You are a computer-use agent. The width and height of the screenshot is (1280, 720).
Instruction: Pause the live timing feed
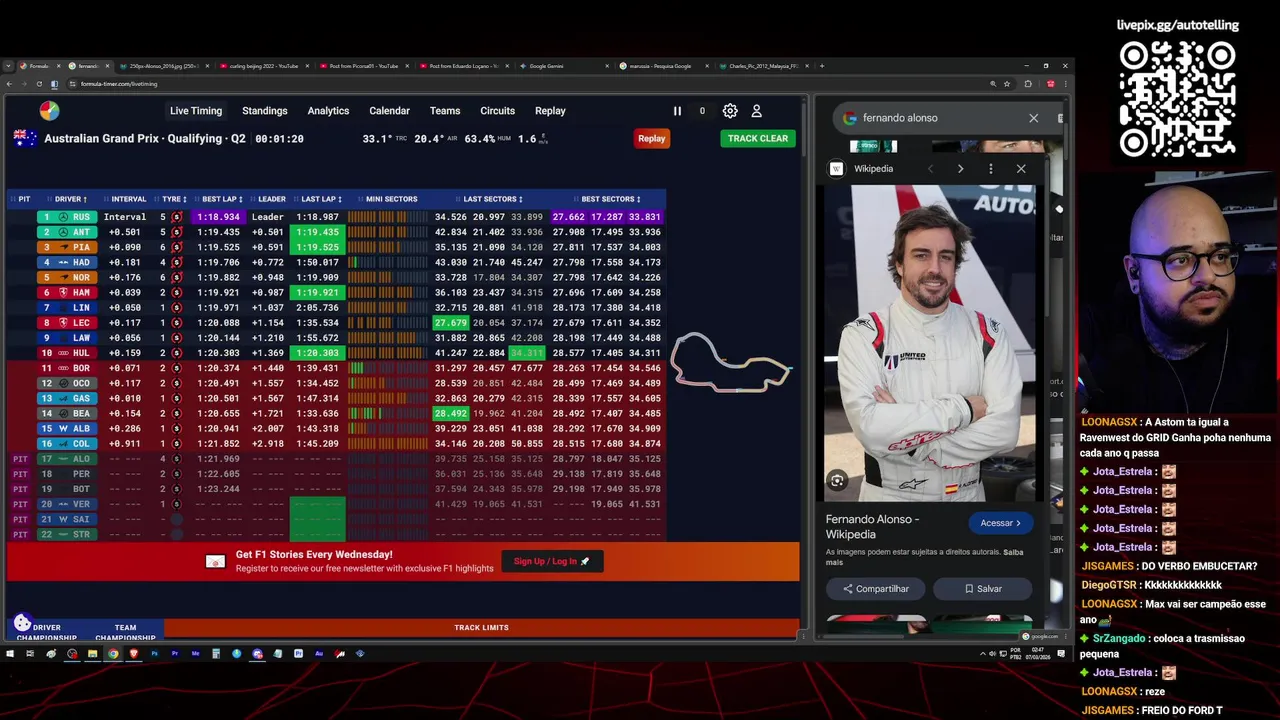pos(677,111)
